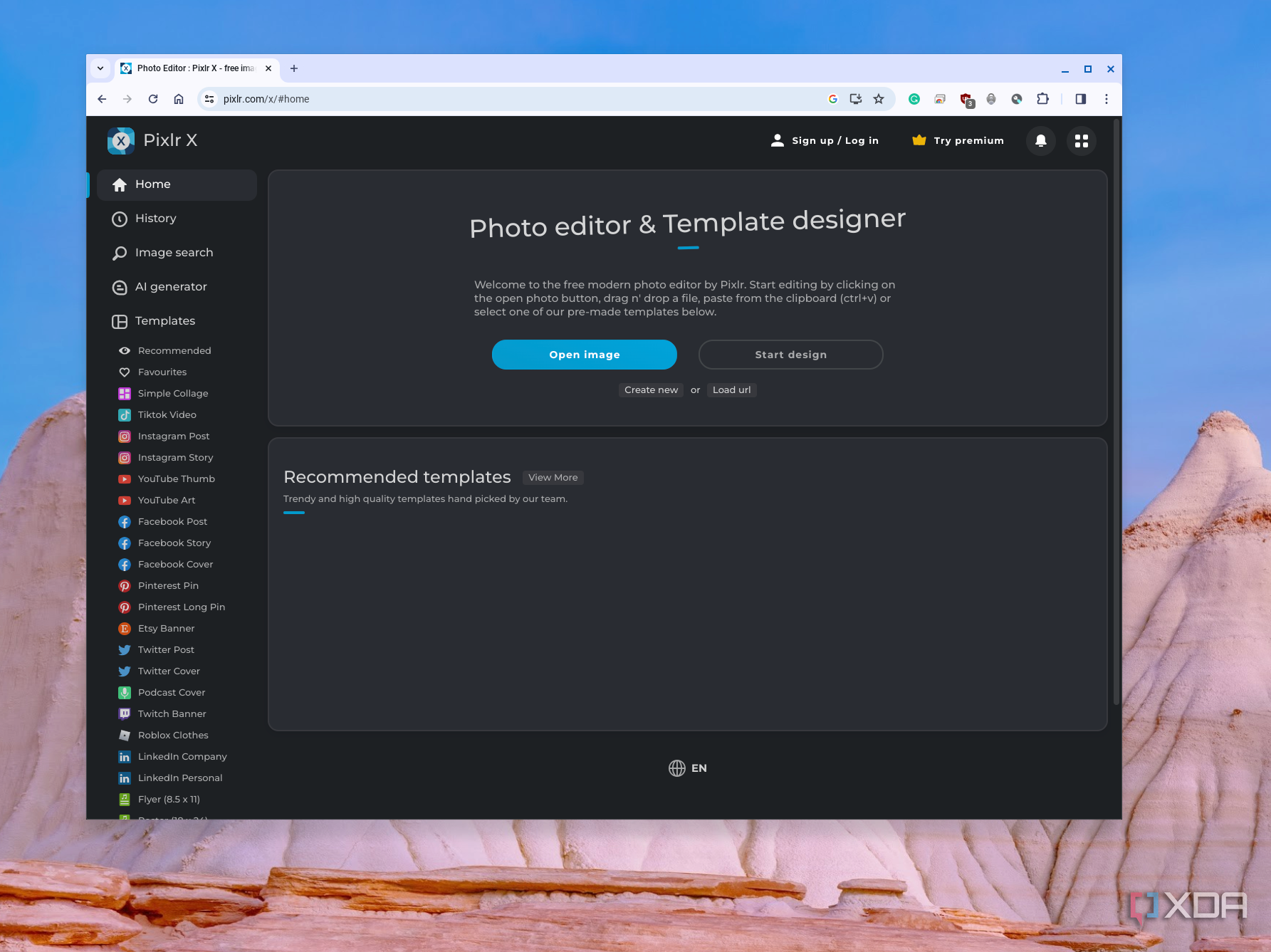The width and height of the screenshot is (1271, 952).
Task: Select YouTube Thumb template category
Action: click(167, 479)
